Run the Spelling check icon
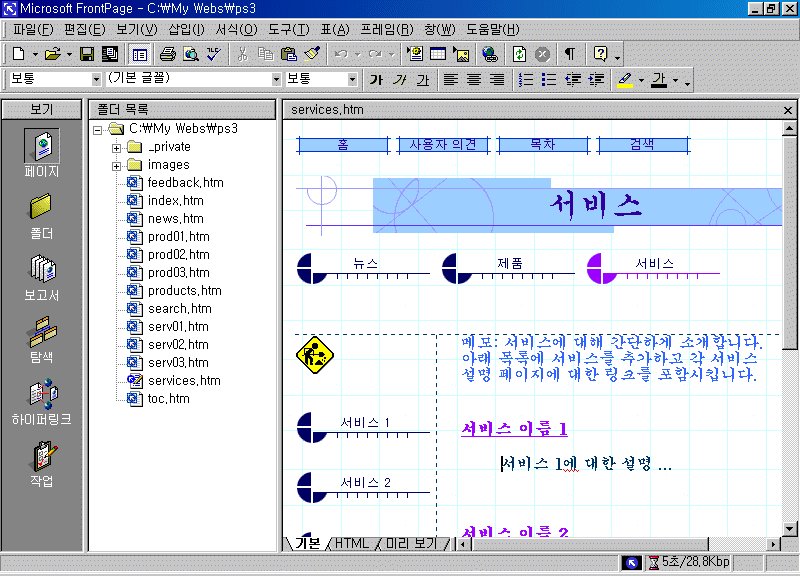 213,54
